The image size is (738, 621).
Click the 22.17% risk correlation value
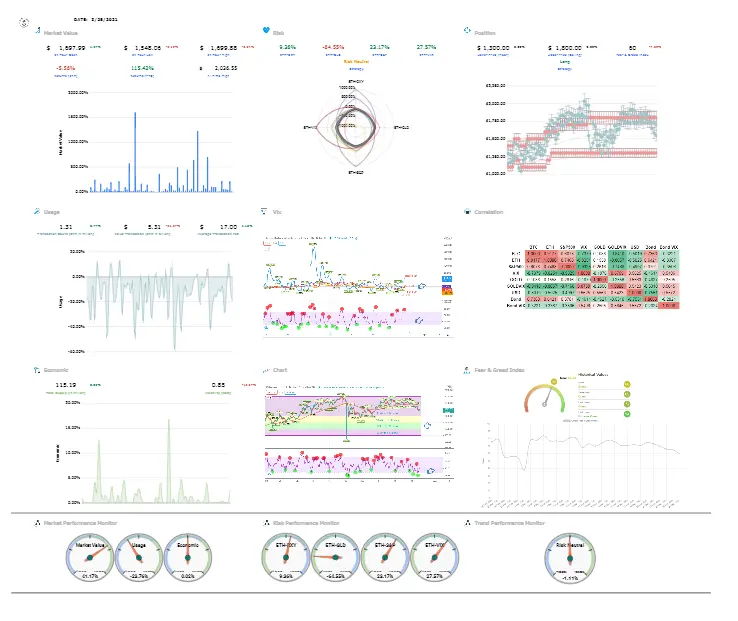tap(379, 47)
